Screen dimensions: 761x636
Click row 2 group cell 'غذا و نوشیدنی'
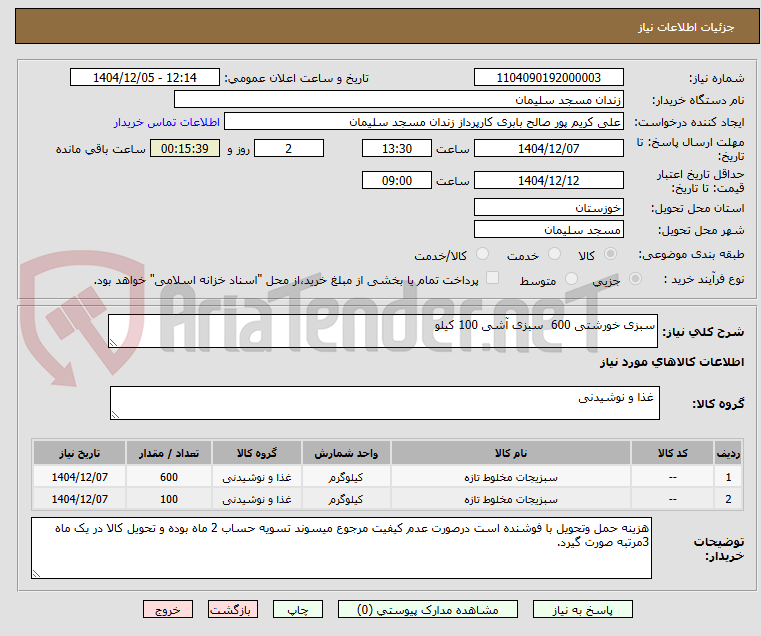(x=257, y=499)
